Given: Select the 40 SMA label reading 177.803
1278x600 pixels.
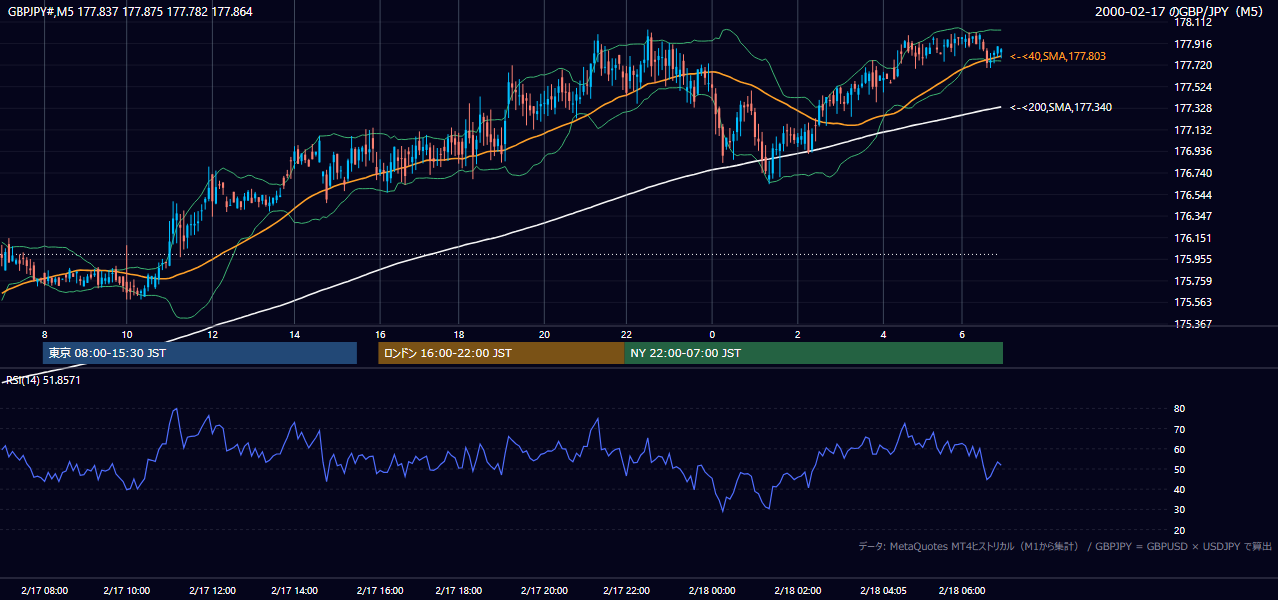Looking at the screenshot, I should click(1058, 57).
